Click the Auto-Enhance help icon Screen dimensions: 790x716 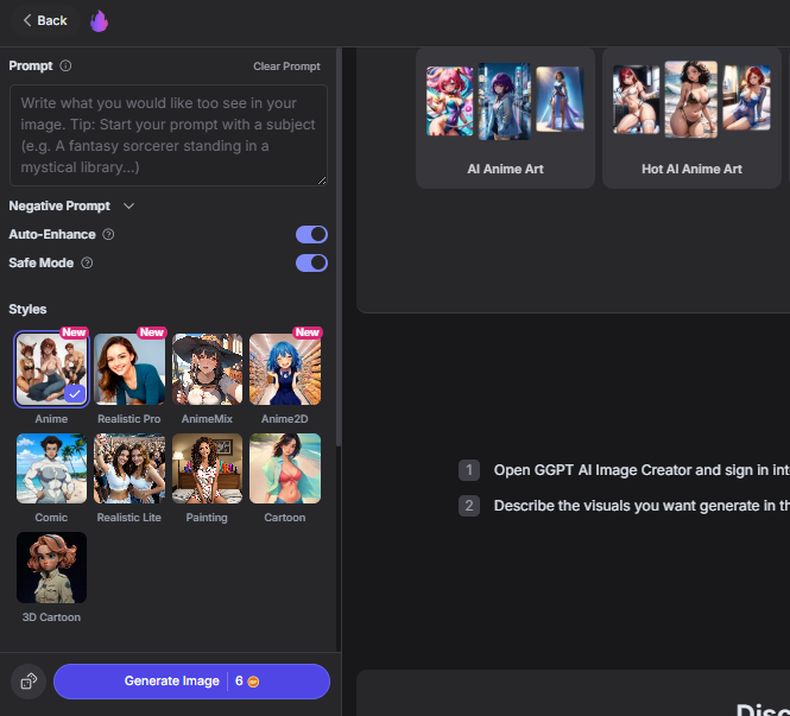pyautogui.click(x=108, y=234)
